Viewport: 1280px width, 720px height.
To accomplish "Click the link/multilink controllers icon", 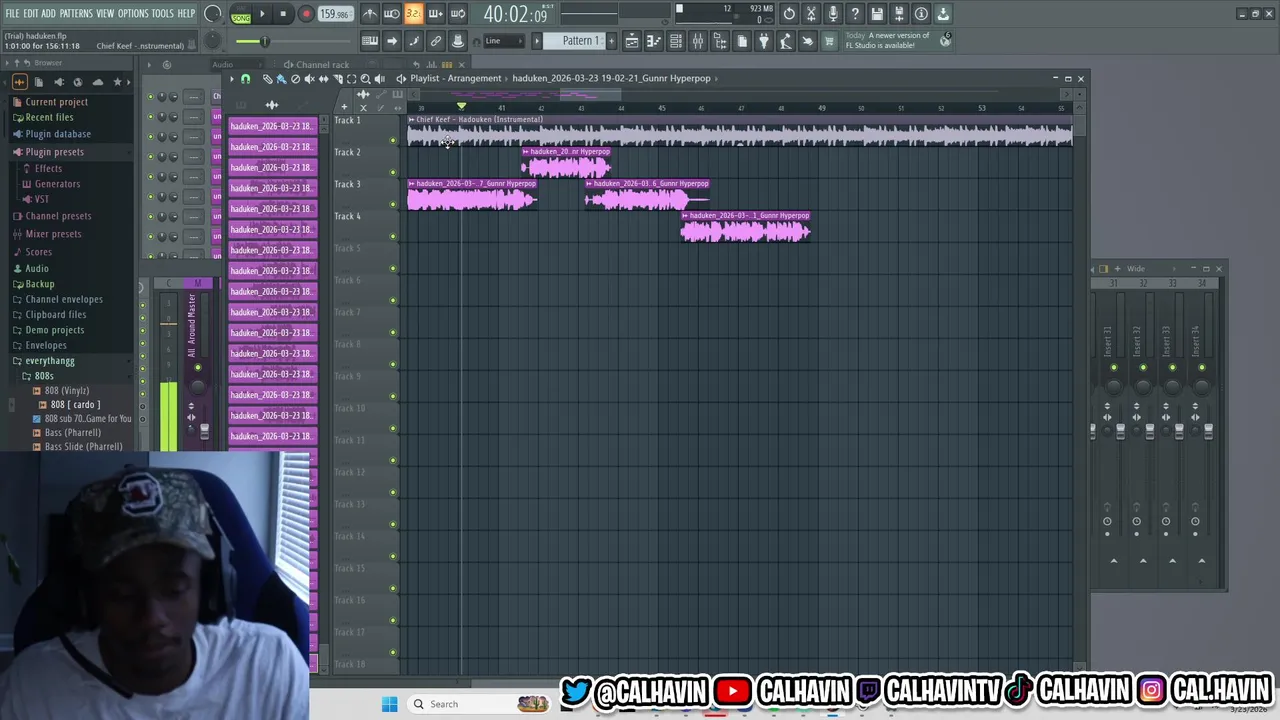I will [436, 41].
